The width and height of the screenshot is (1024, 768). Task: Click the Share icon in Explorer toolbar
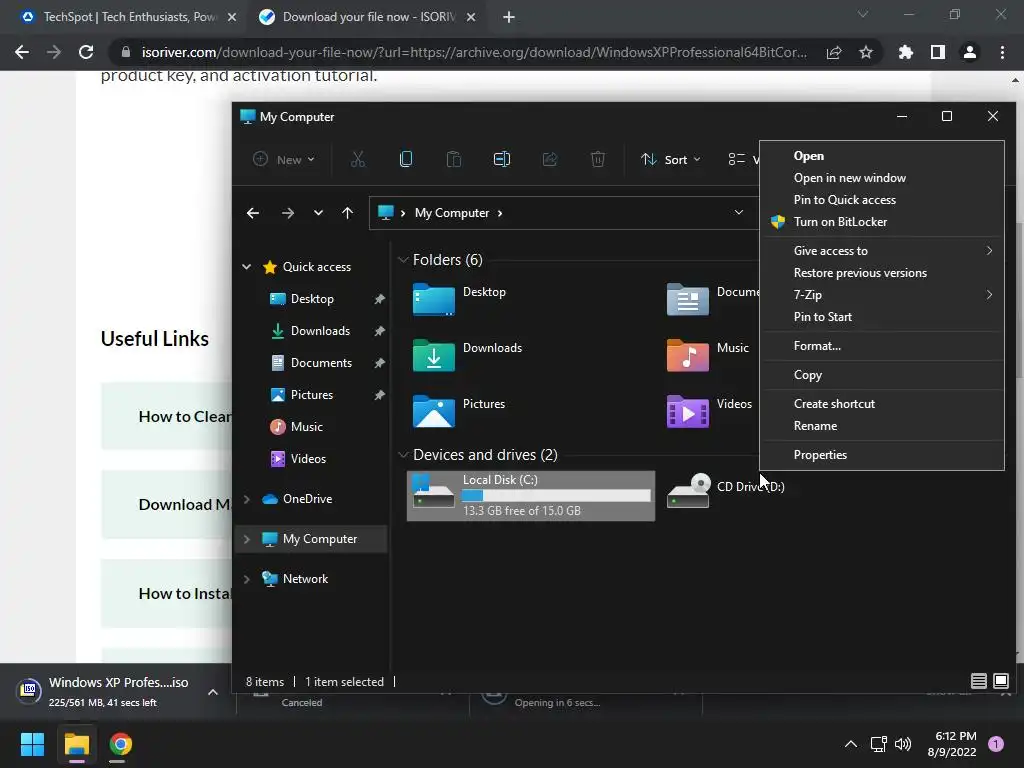[x=550, y=159]
